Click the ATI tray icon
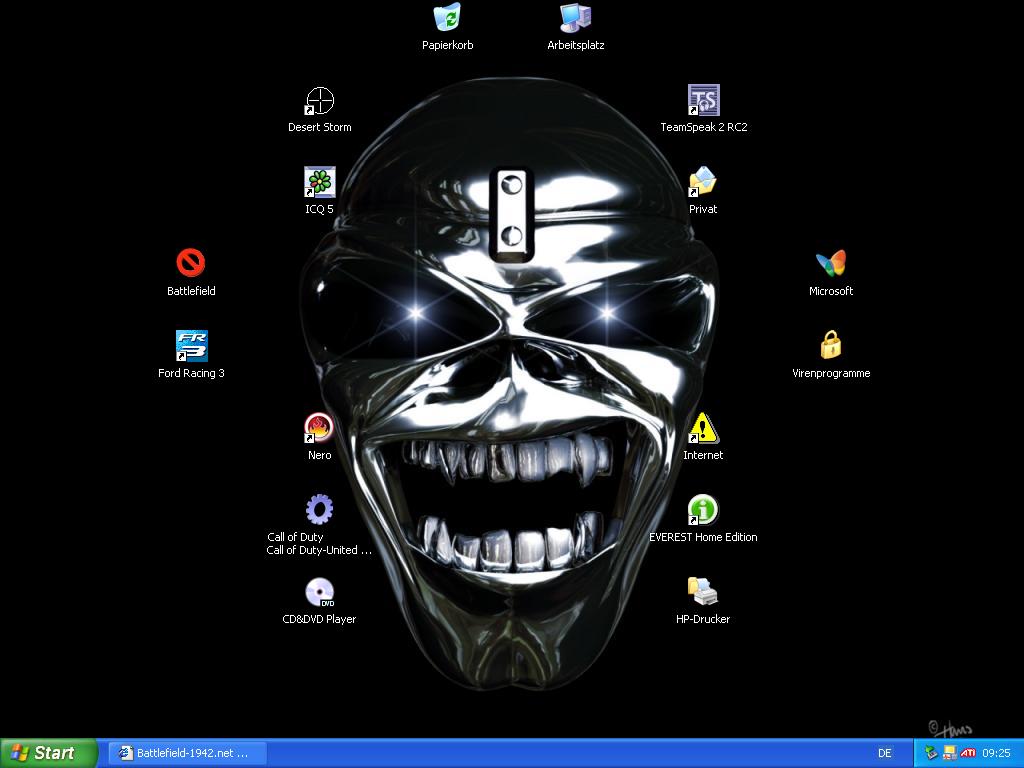Screen dimensions: 1024x768 pyautogui.click(x=968, y=753)
